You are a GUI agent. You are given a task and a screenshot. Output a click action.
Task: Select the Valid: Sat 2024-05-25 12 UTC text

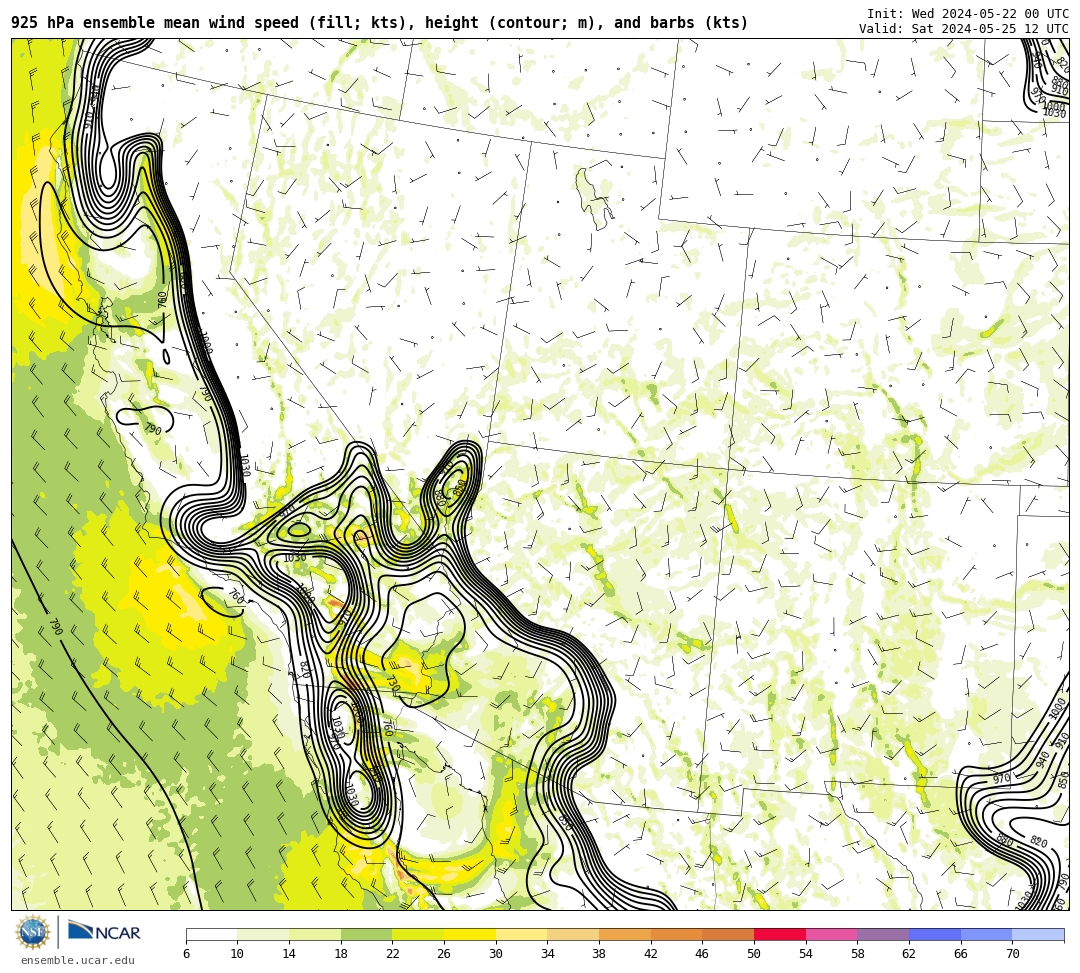tap(964, 28)
